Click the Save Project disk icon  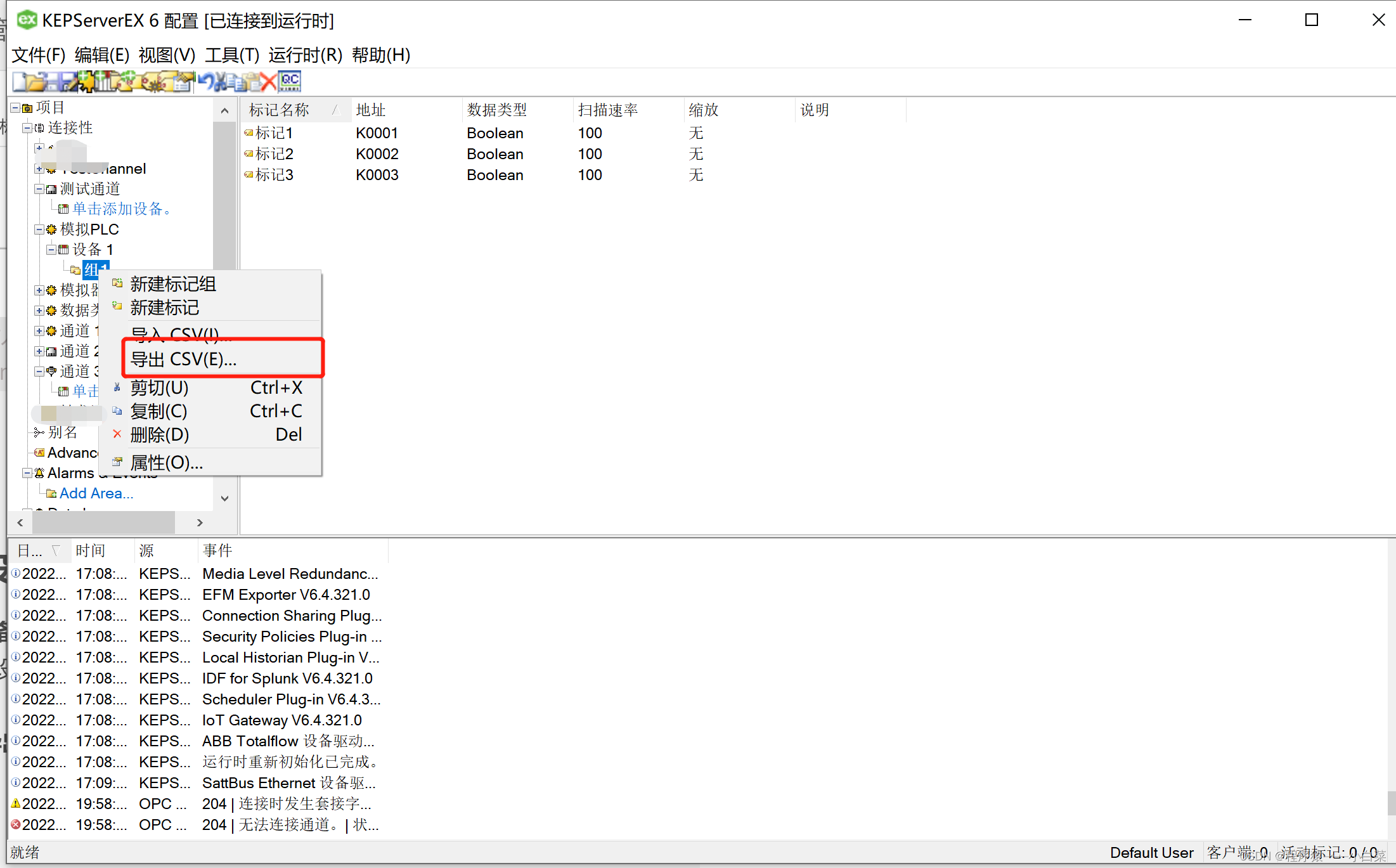click(x=52, y=82)
